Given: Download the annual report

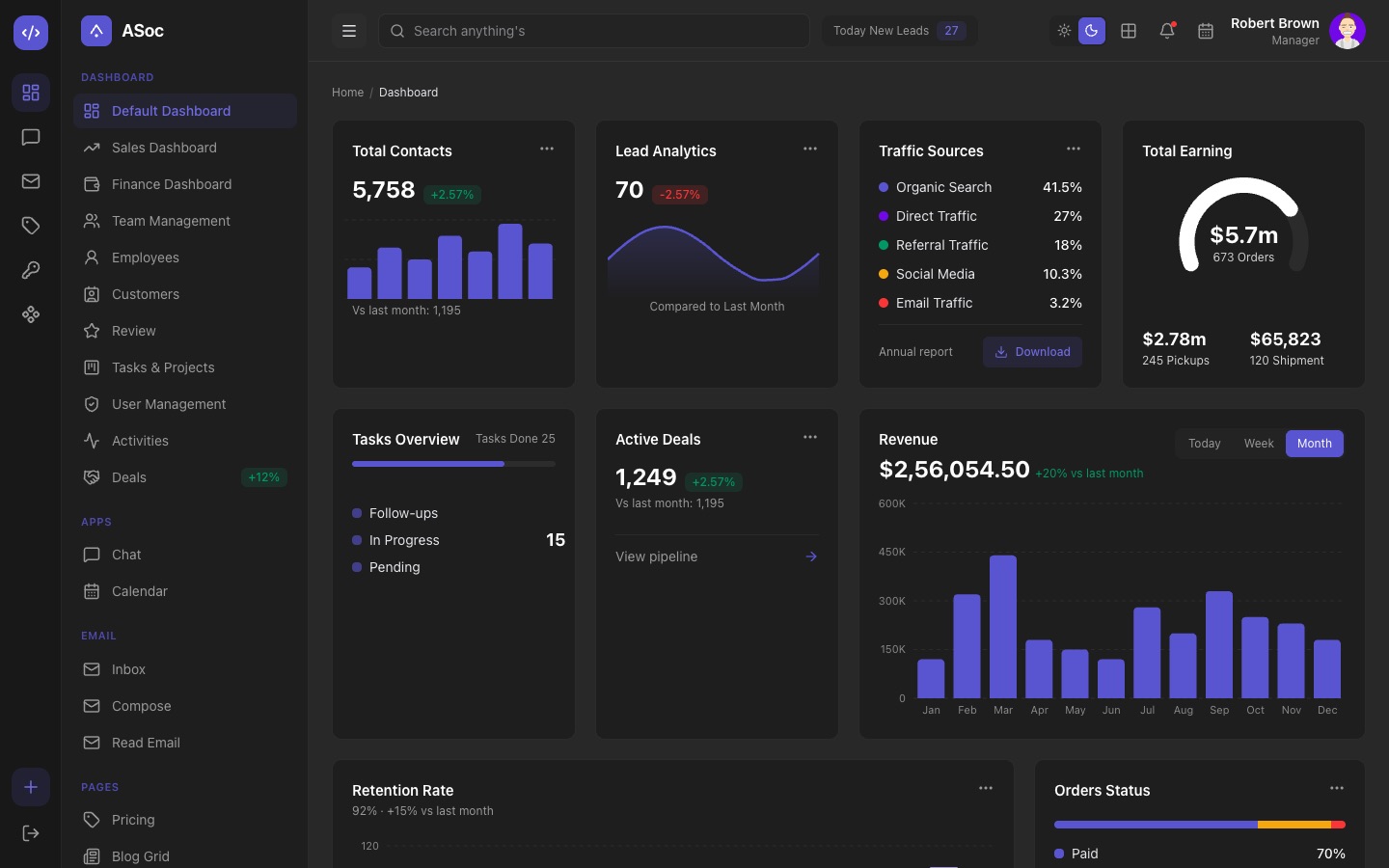Looking at the screenshot, I should click(1032, 352).
